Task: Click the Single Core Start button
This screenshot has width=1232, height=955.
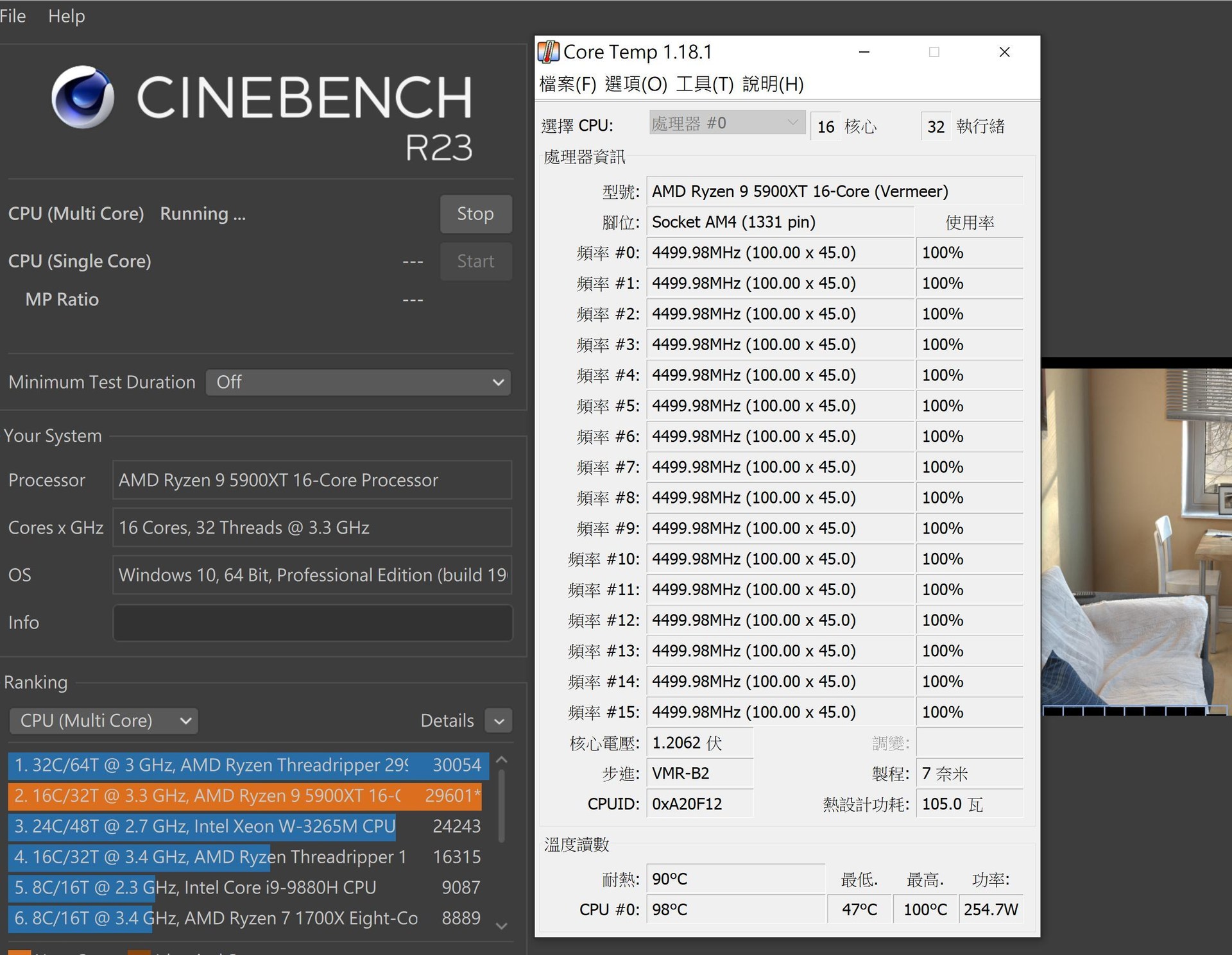Action: point(475,261)
